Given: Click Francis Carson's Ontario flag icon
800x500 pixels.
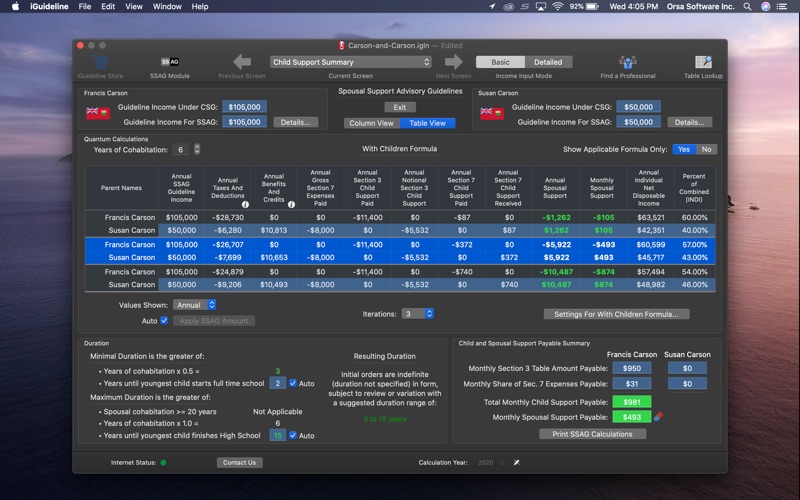Looking at the screenshot, I should [x=98, y=113].
